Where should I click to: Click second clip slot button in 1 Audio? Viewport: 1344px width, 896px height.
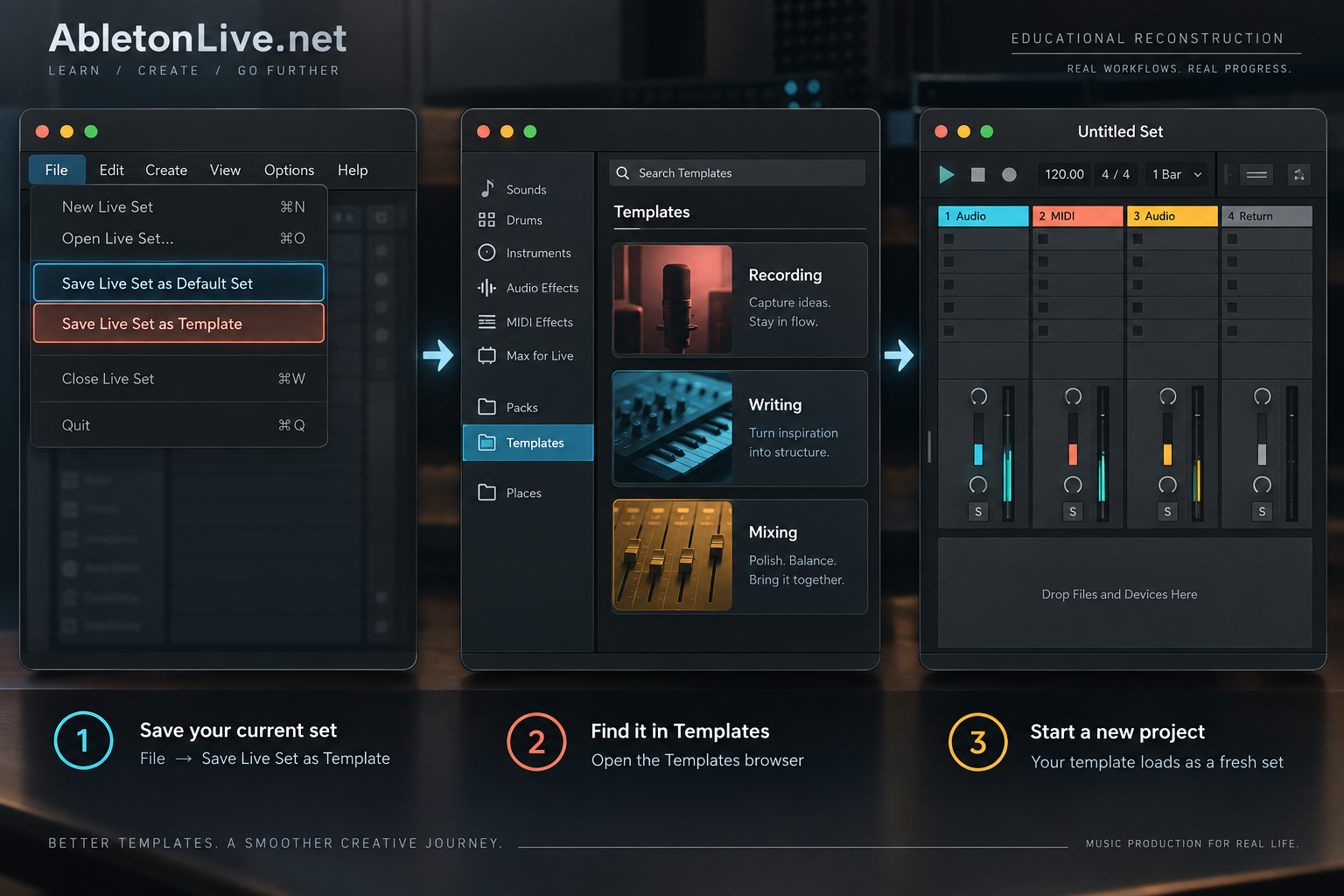coord(948,262)
